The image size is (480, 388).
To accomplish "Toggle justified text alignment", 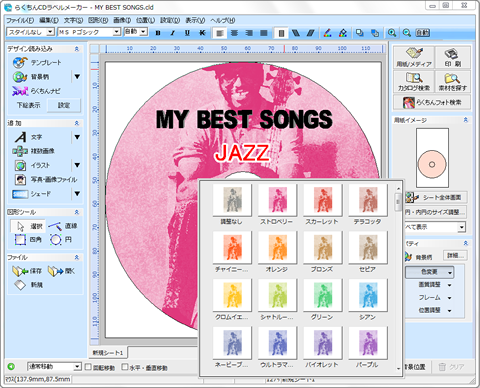I will (x=264, y=33).
